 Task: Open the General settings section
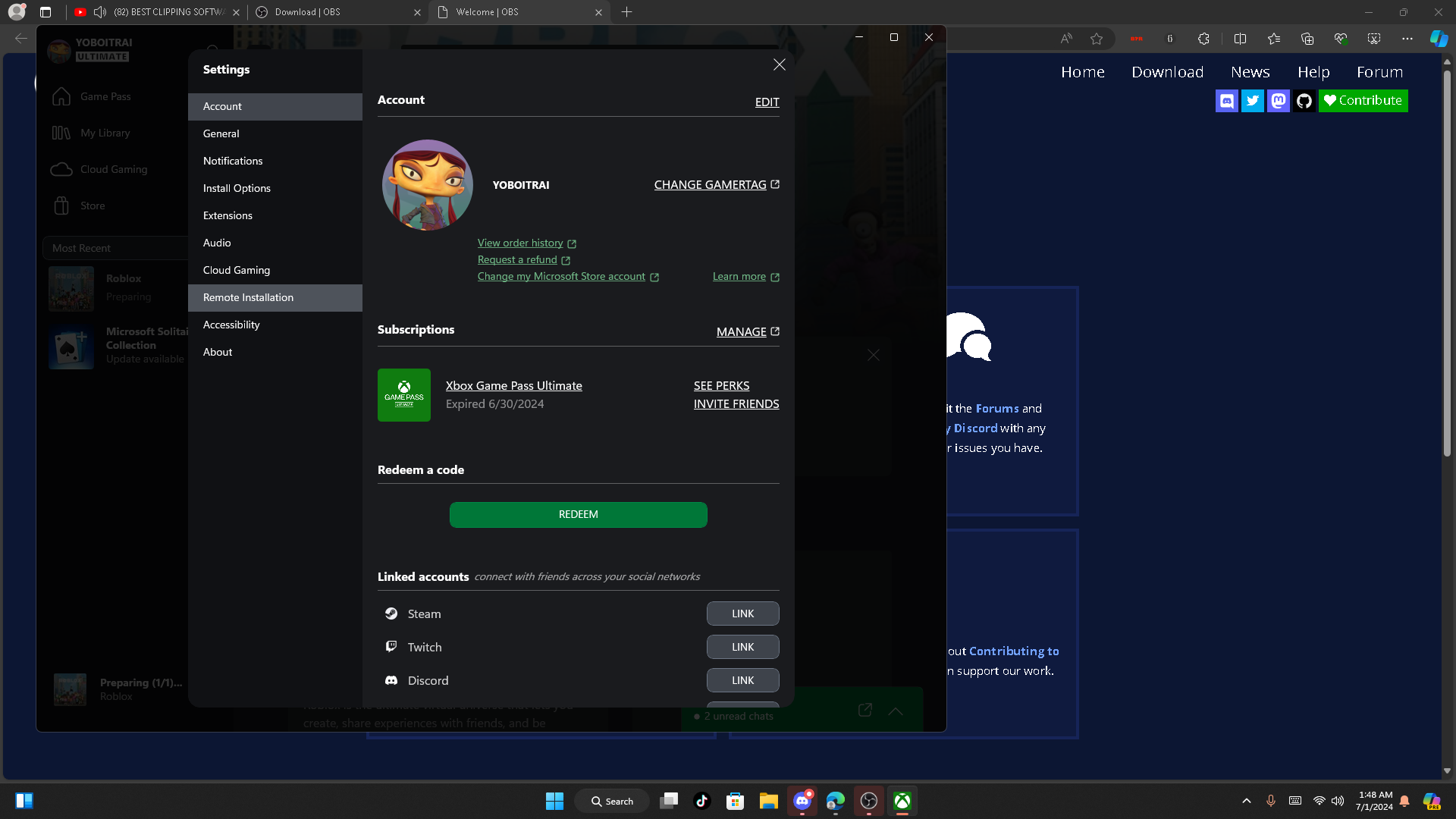(275, 134)
